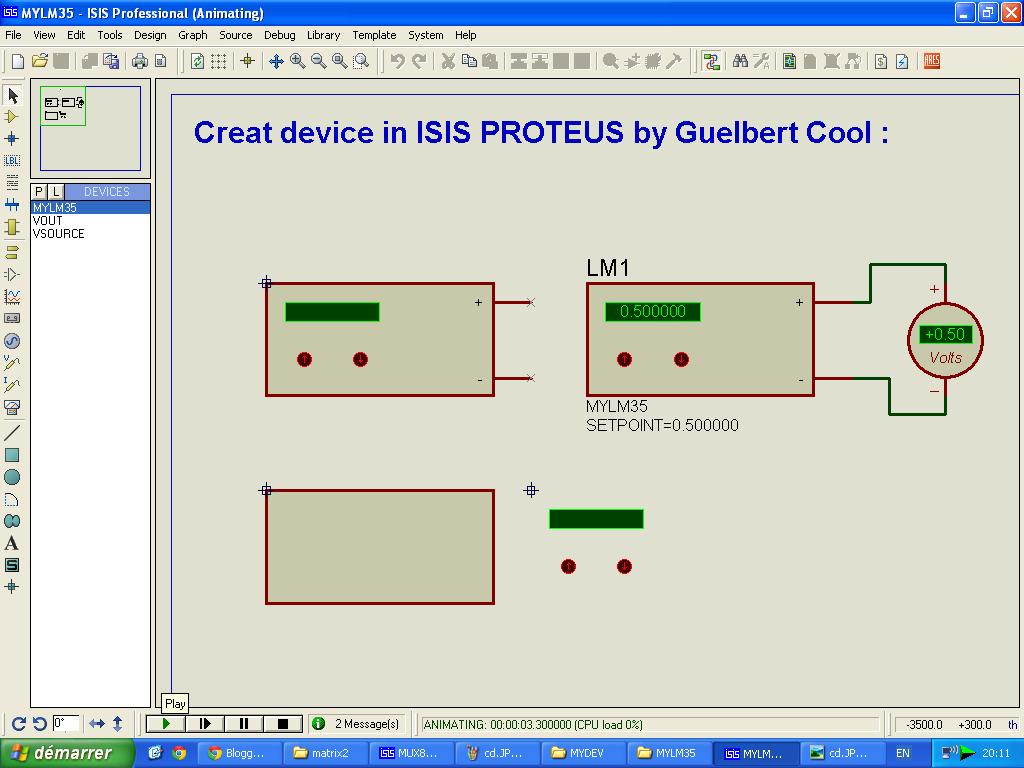This screenshot has width=1024, height=768.
Task: Select the Tape Recorder tool
Action: pos(12,319)
